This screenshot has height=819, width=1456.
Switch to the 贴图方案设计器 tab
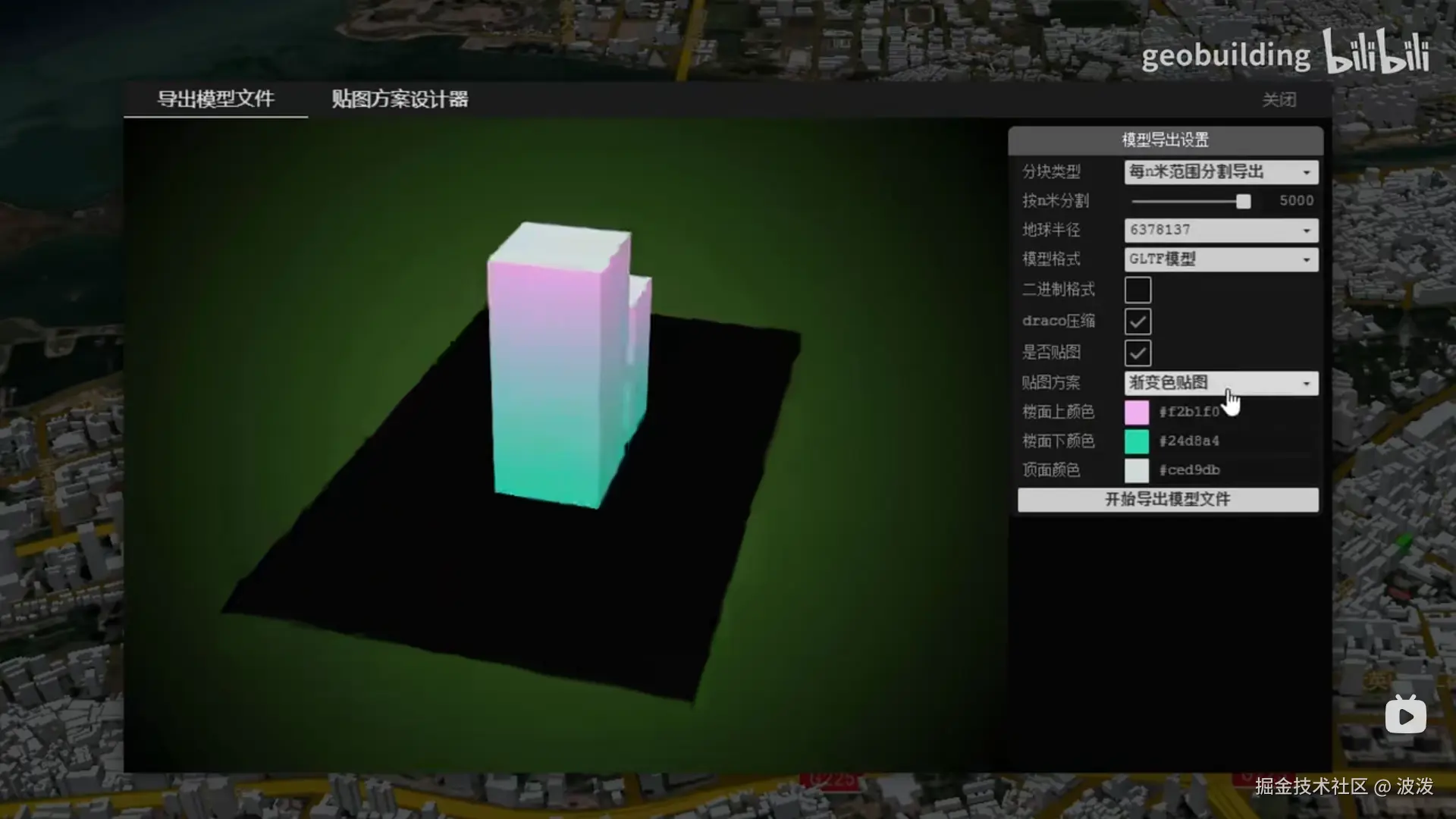pyautogui.click(x=400, y=99)
